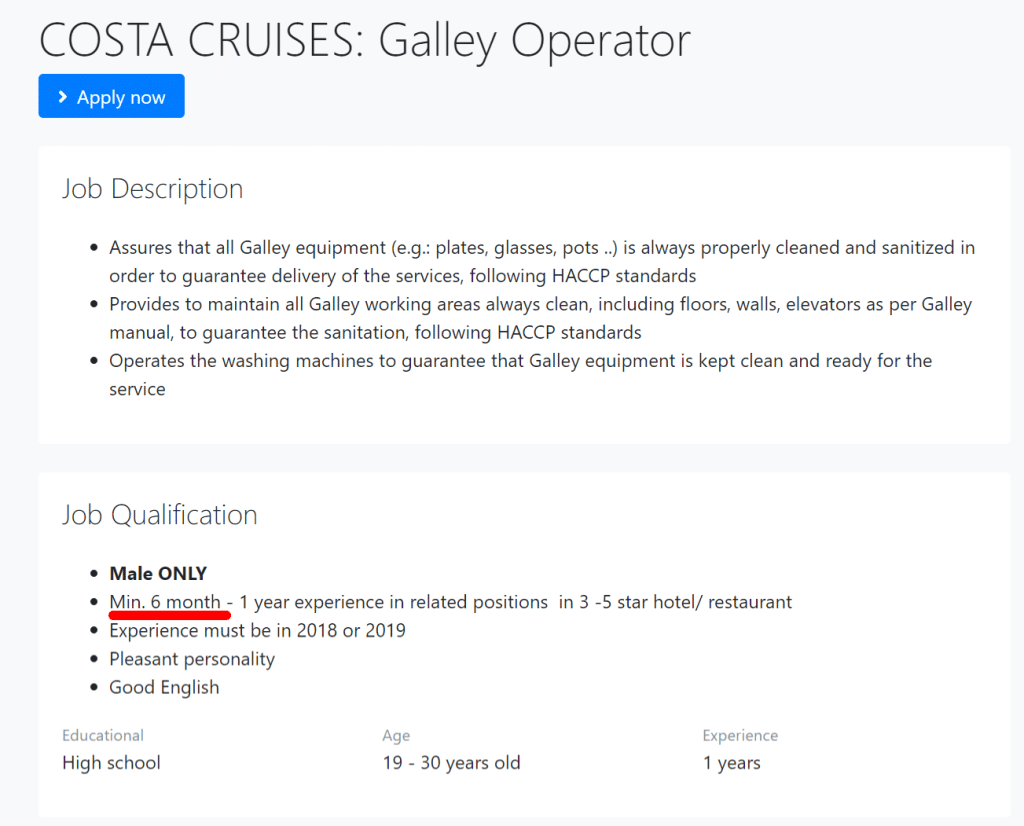
Task: Click the Apply now button
Action: pyautogui.click(x=111, y=96)
